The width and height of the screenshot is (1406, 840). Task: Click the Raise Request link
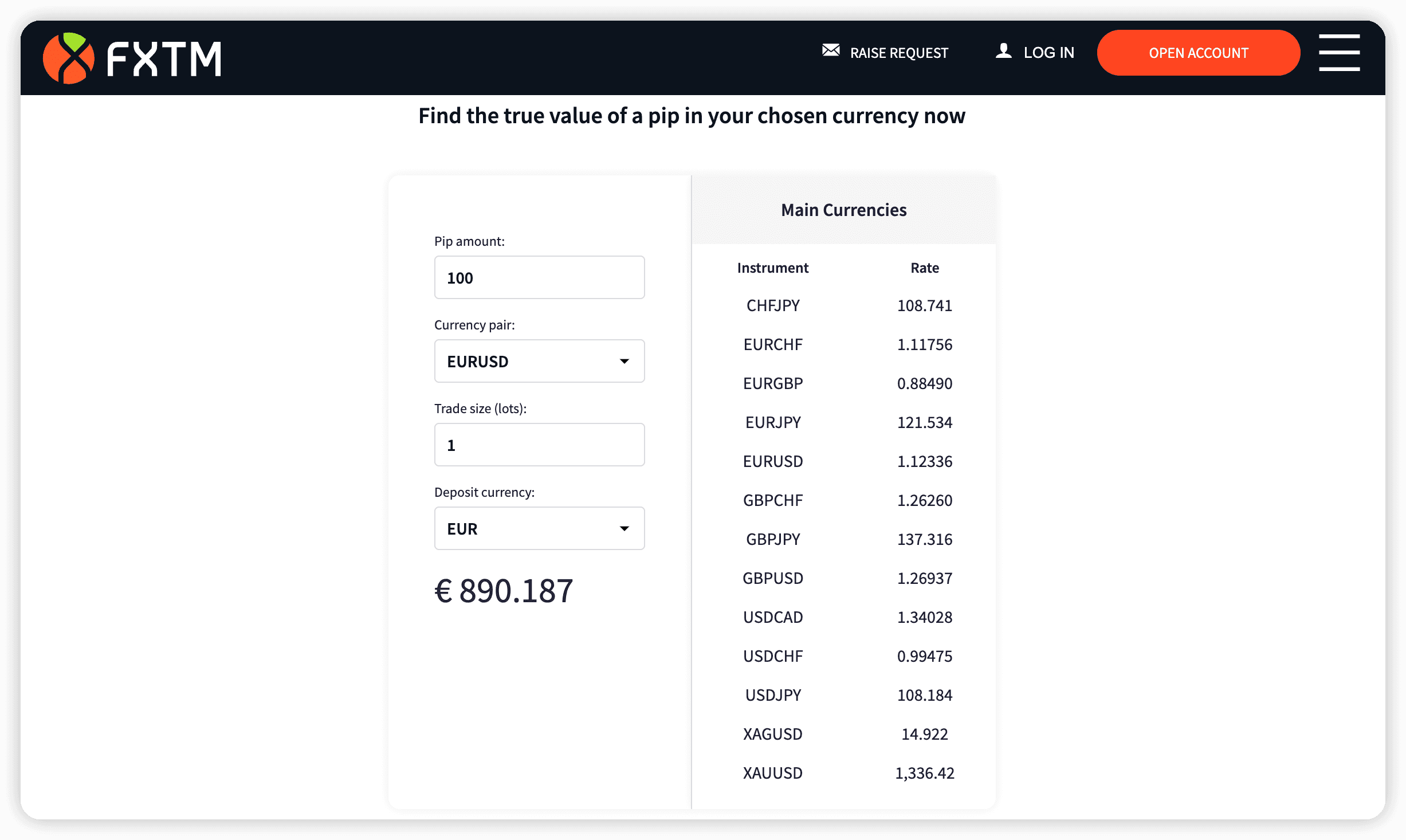coord(898,53)
